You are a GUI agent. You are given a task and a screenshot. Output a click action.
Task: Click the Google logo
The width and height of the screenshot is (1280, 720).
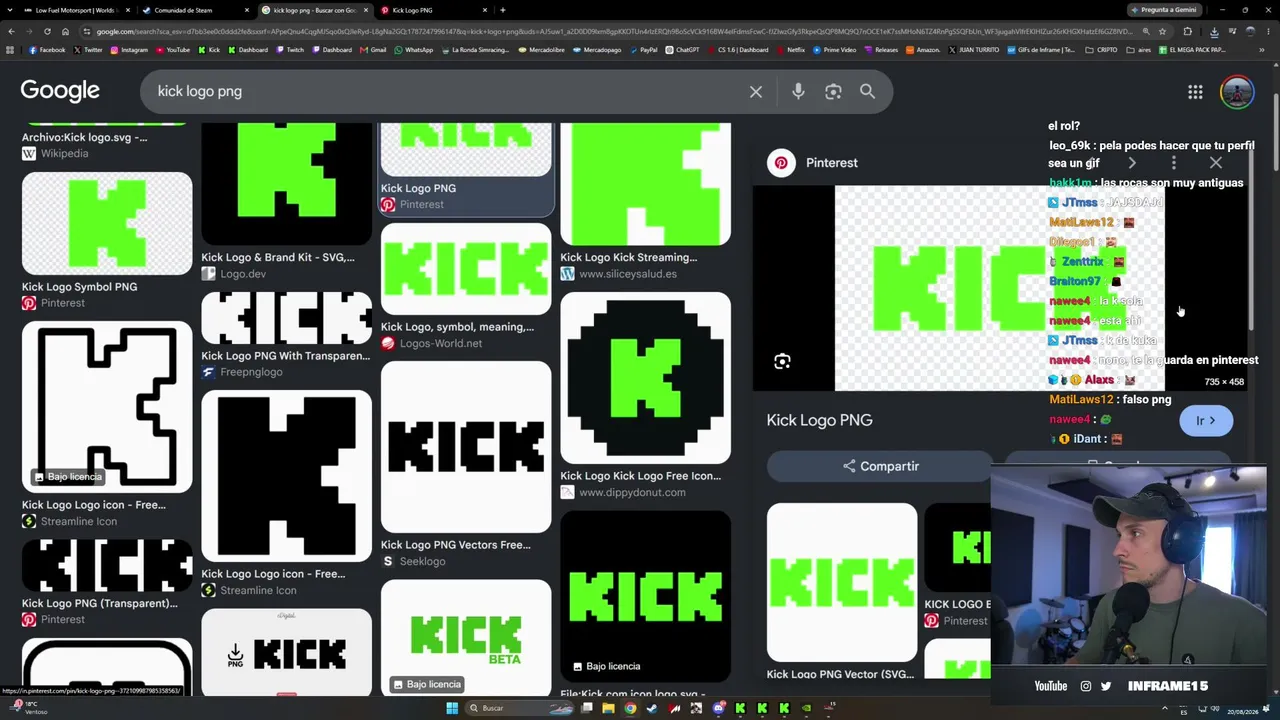tap(60, 91)
